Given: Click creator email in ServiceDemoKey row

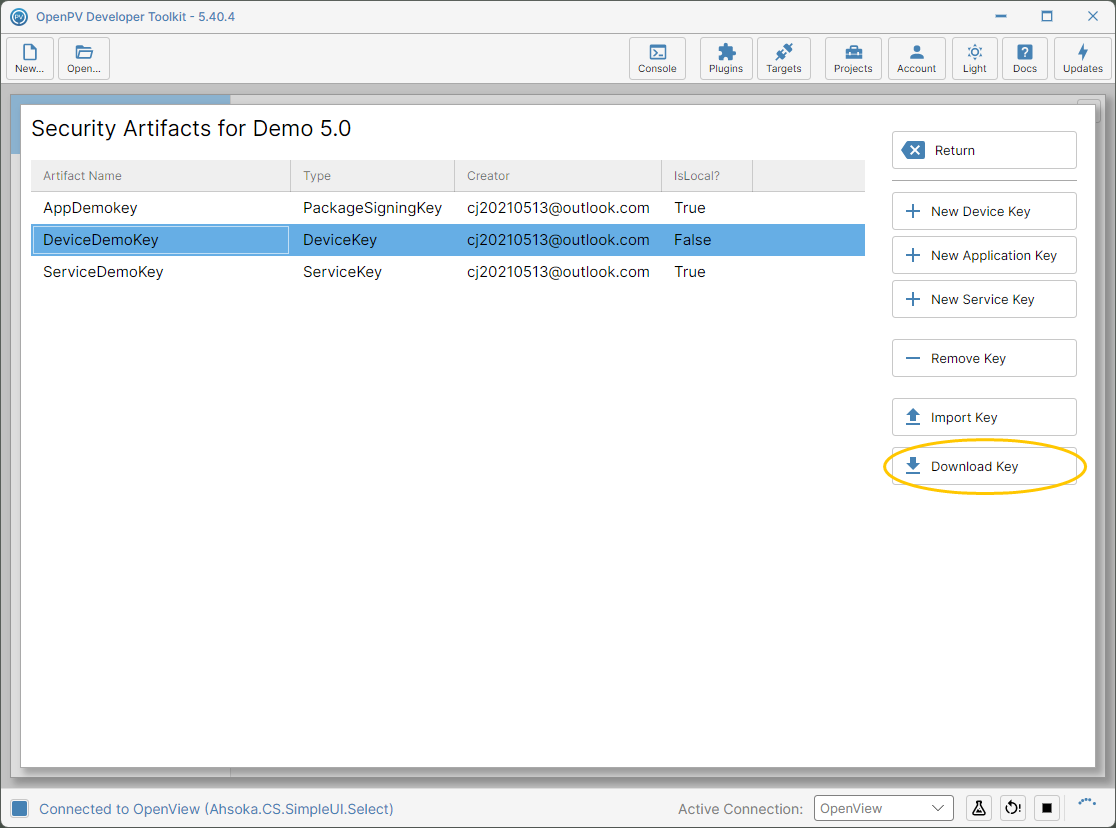Looking at the screenshot, I should point(558,272).
